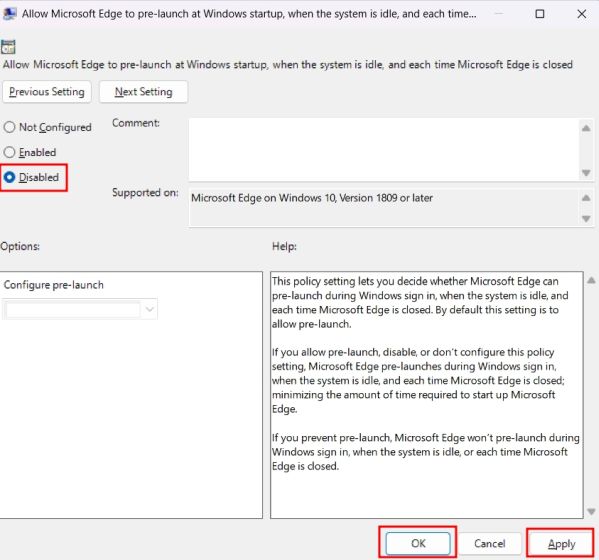Click the policy setting icon below title bar

click(x=8, y=47)
